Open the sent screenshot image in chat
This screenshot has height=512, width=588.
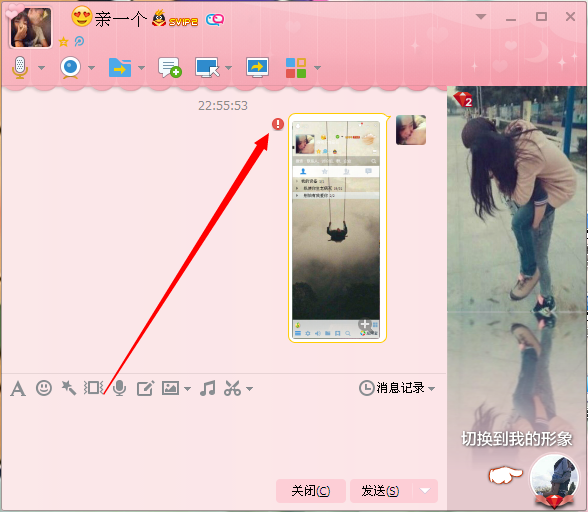(x=336, y=230)
